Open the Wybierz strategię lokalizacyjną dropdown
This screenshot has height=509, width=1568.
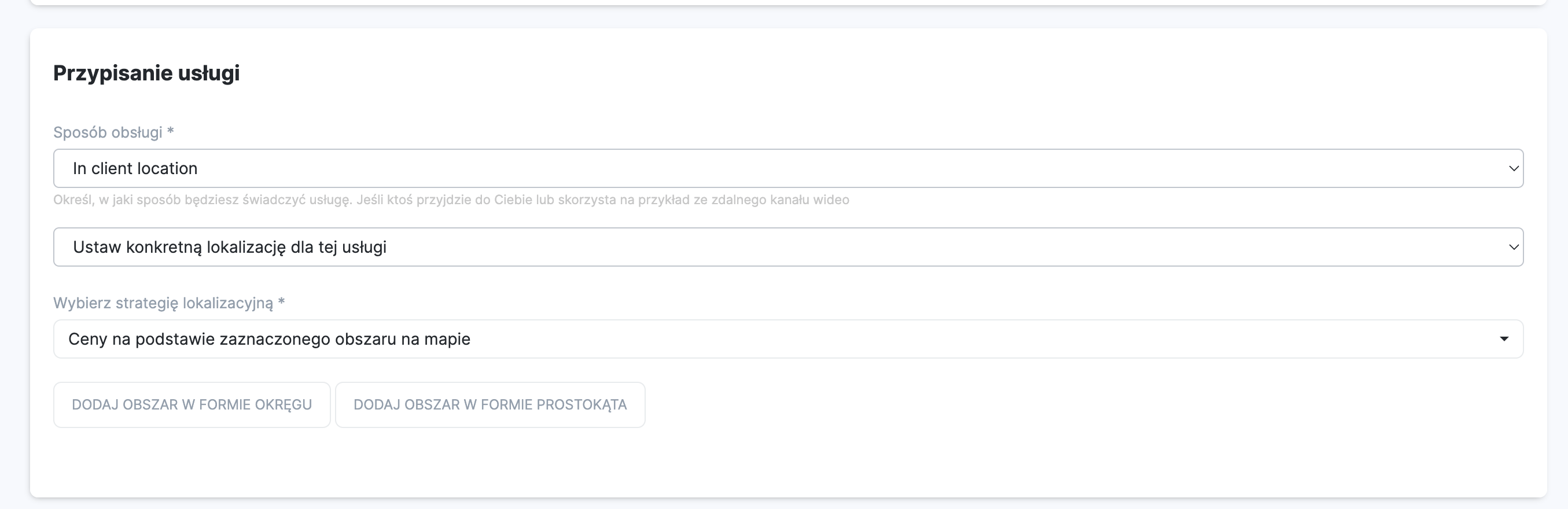click(787, 338)
